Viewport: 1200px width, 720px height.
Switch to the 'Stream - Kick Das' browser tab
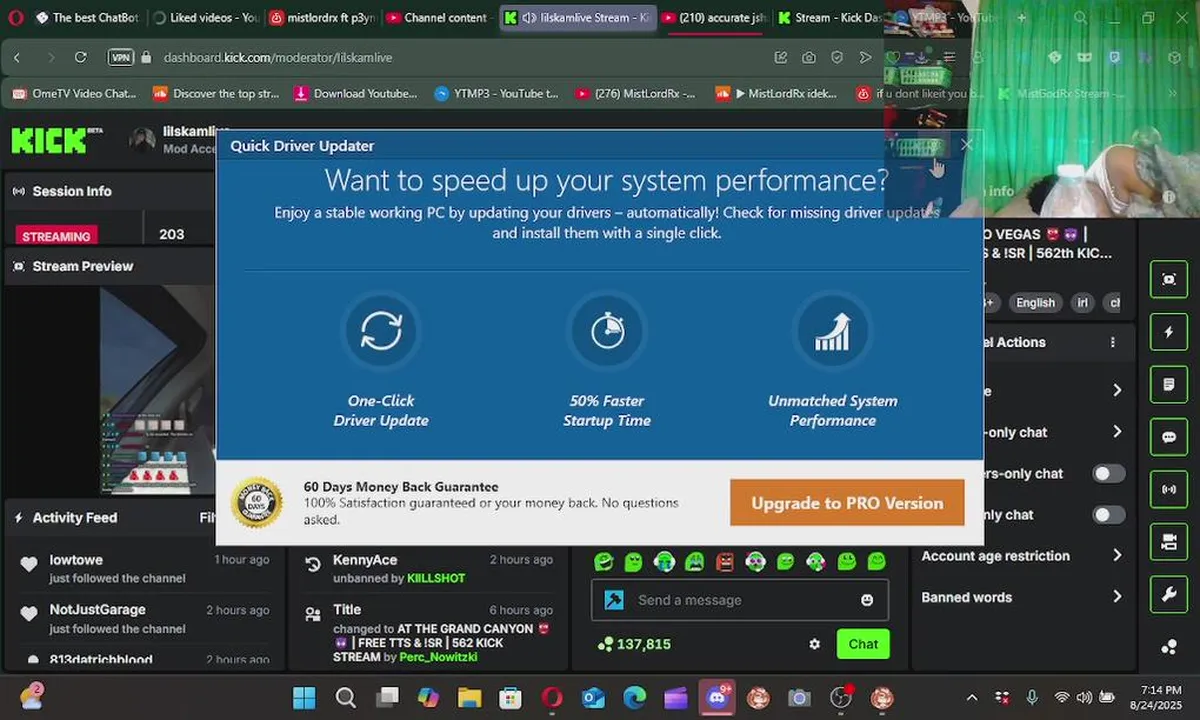tap(830, 18)
